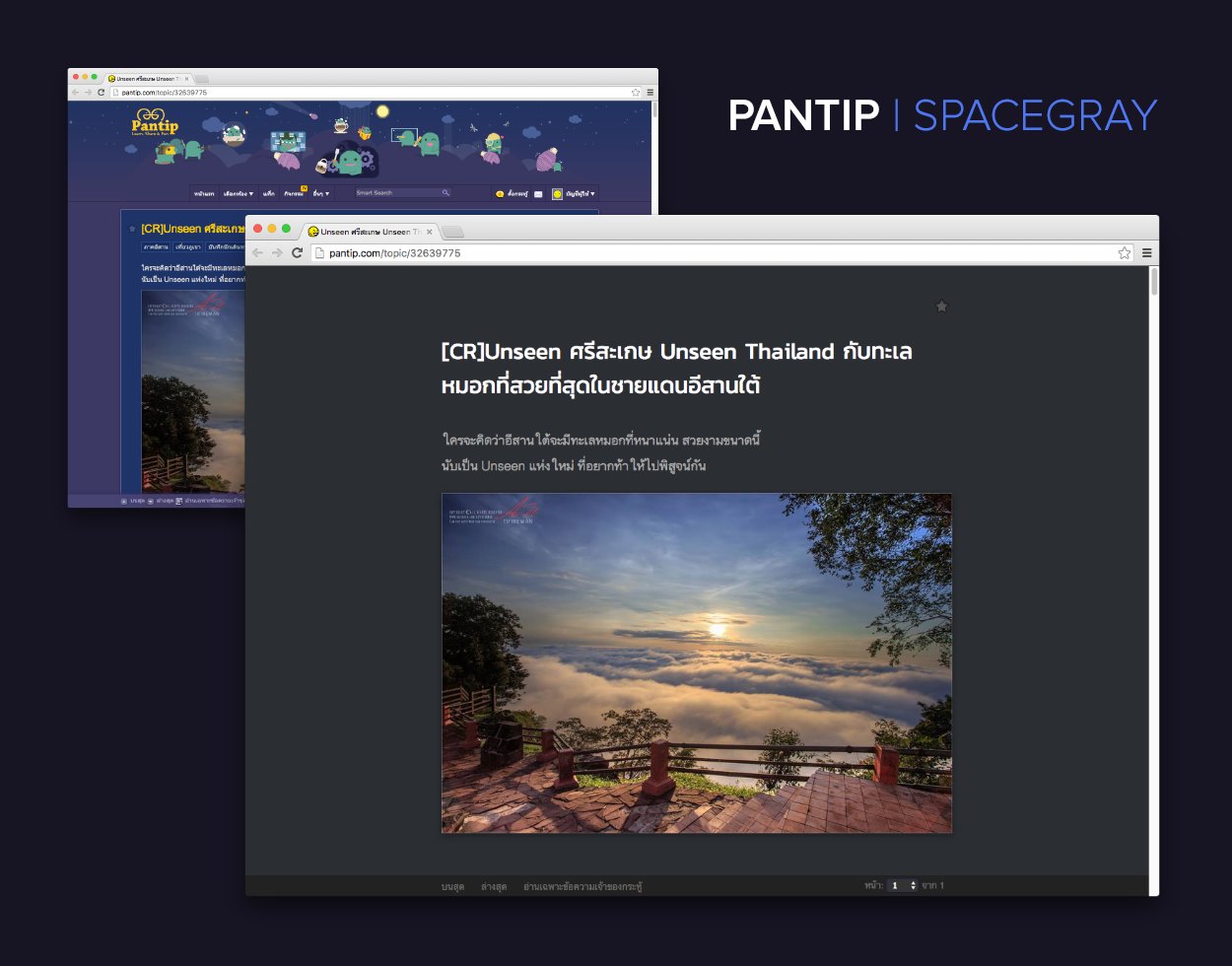Go forward in the front browser window
The width and height of the screenshot is (1232, 966).
click(x=277, y=253)
